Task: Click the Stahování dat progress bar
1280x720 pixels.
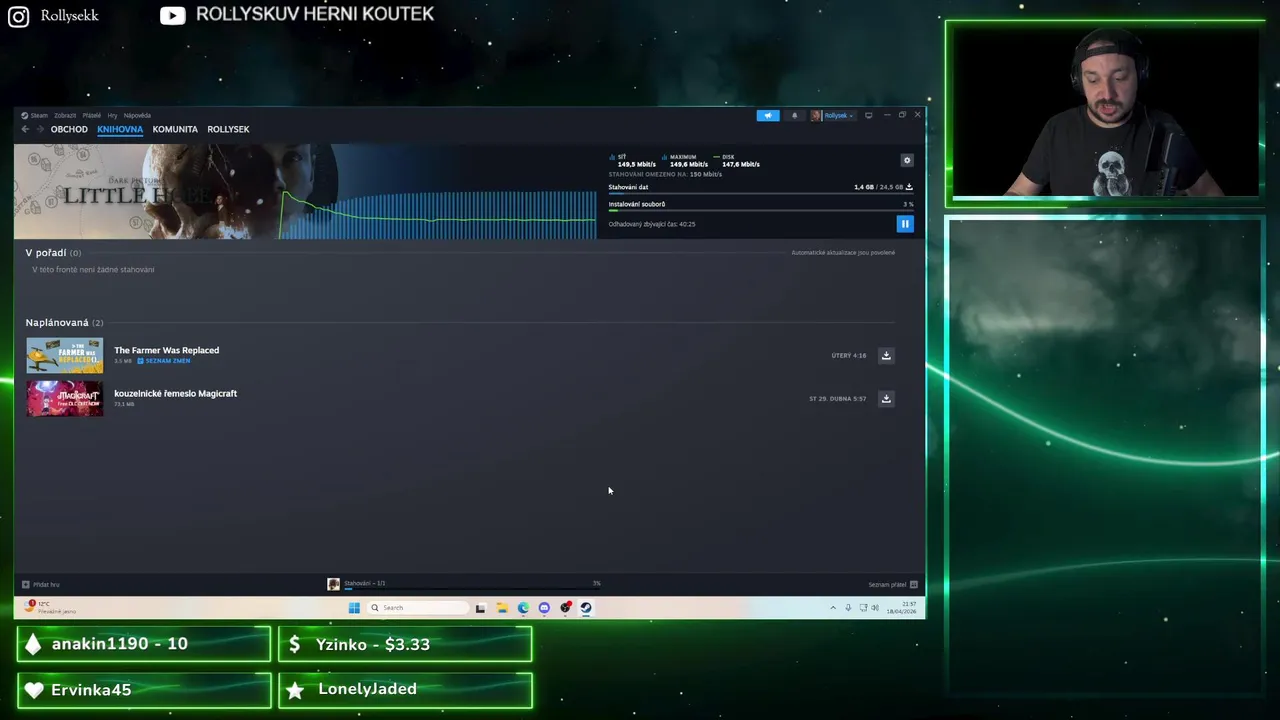Action: click(761, 193)
